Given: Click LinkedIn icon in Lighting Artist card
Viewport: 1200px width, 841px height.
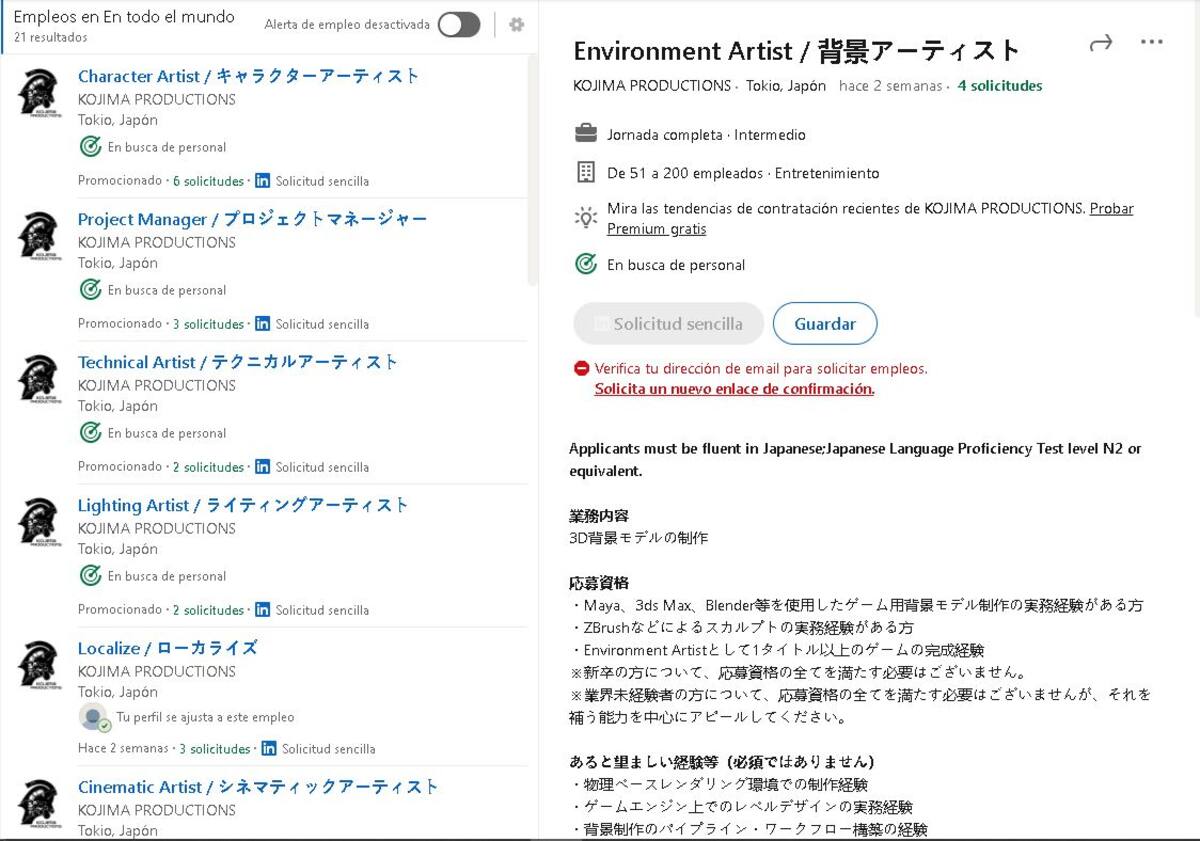Looking at the screenshot, I should [262, 610].
